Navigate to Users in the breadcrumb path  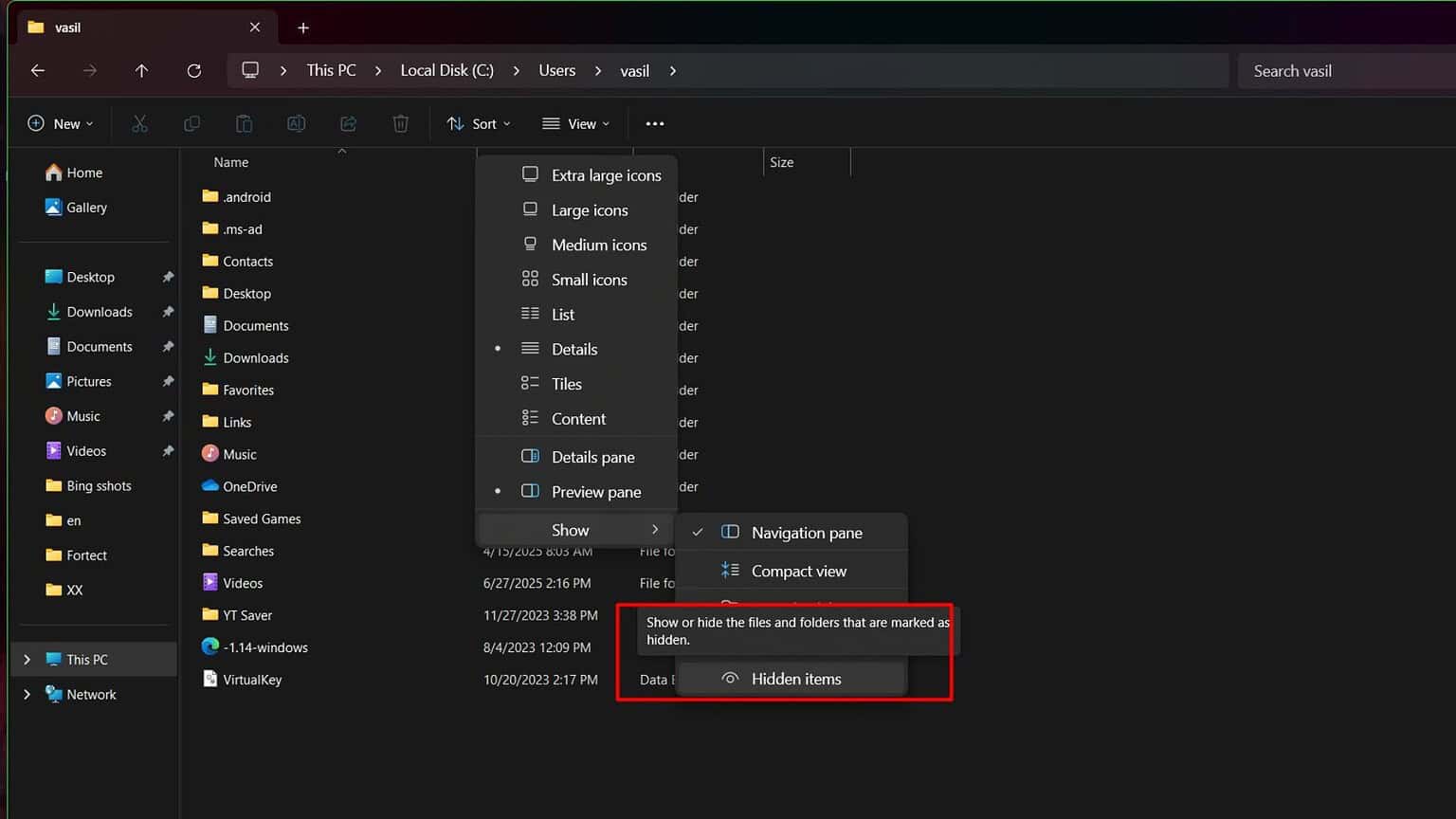(x=556, y=70)
